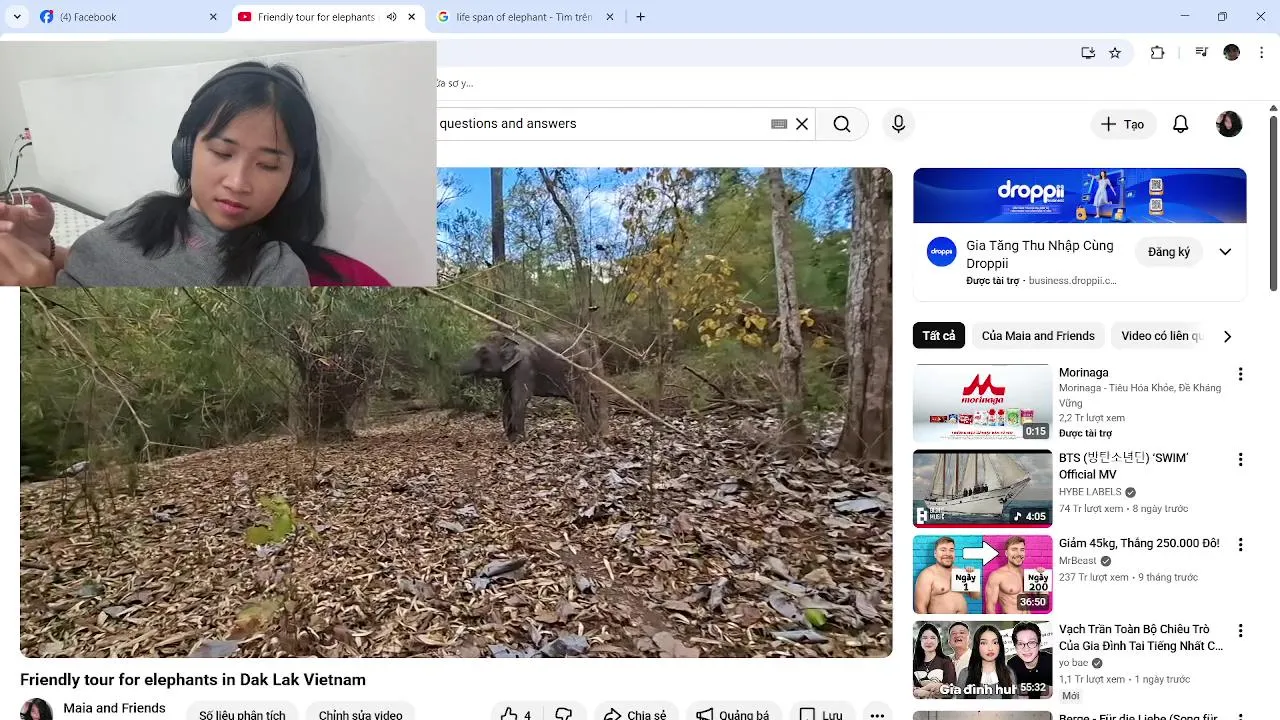Image resolution: width=1280 pixels, height=720 pixels.
Task: Start voice search with microphone icon
Action: click(x=898, y=124)
